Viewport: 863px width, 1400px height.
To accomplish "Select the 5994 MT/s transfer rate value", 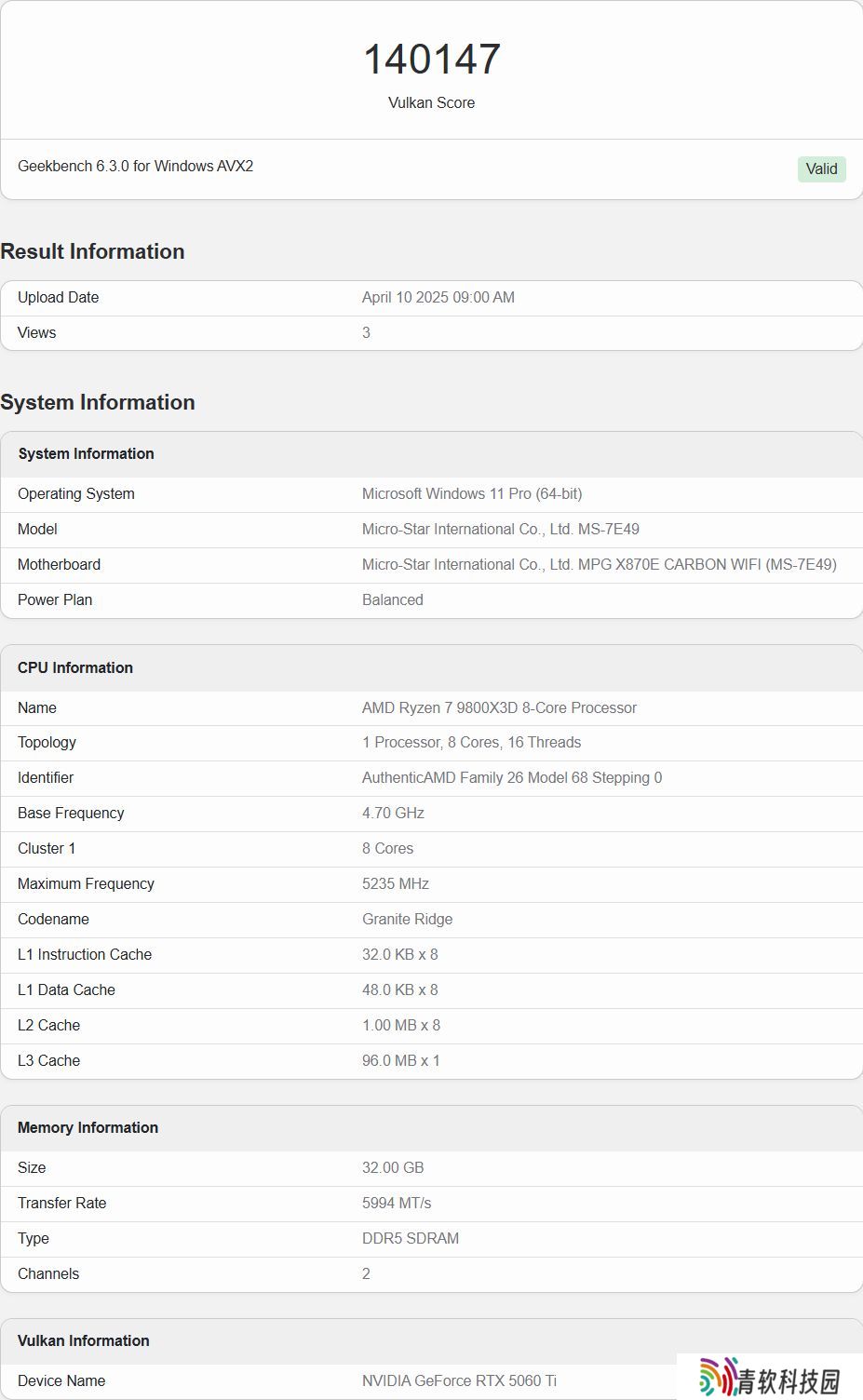I will pyautogui.click(x=397, y=1204).
